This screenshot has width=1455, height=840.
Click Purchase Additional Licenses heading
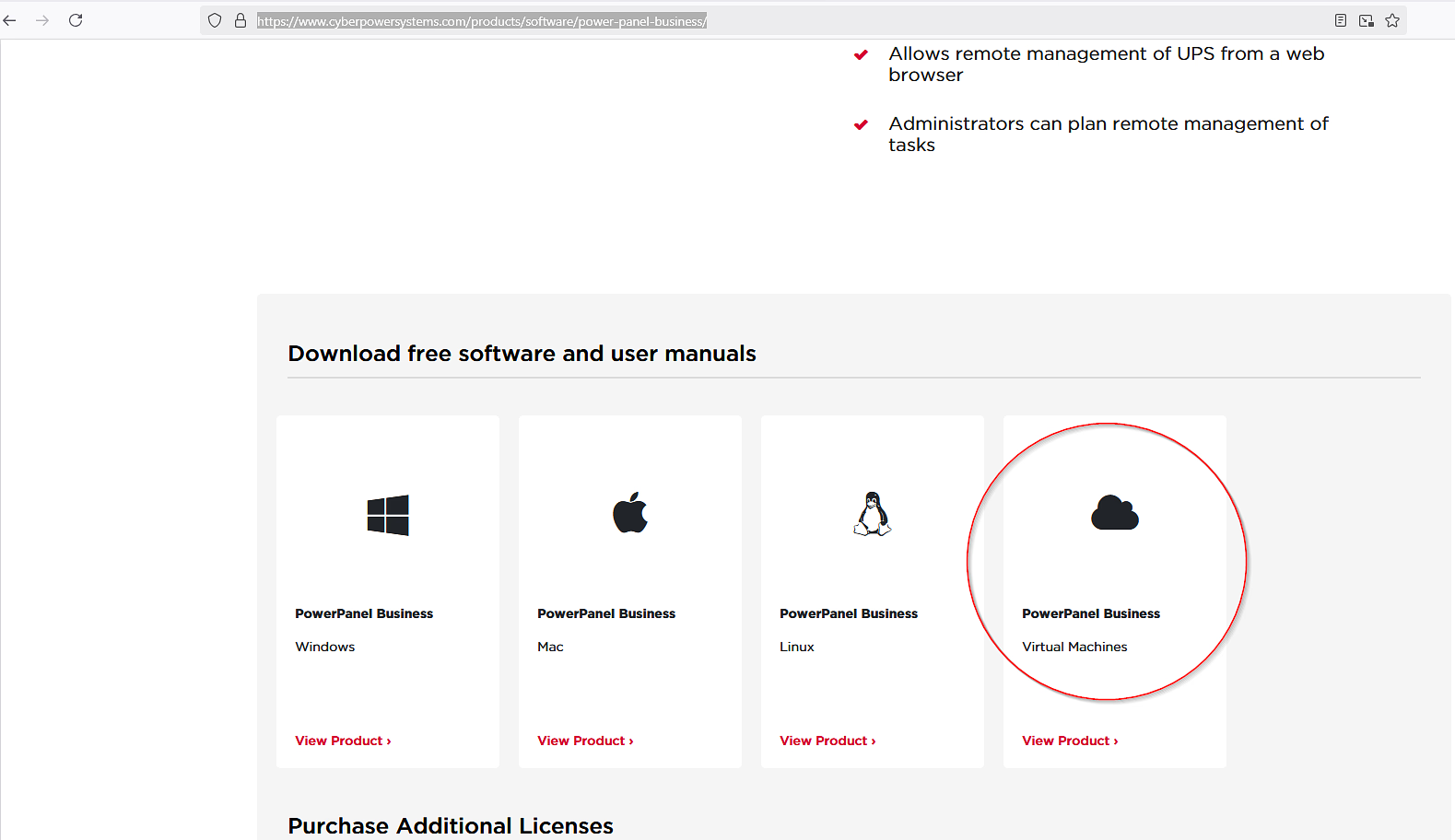(451, 826)
